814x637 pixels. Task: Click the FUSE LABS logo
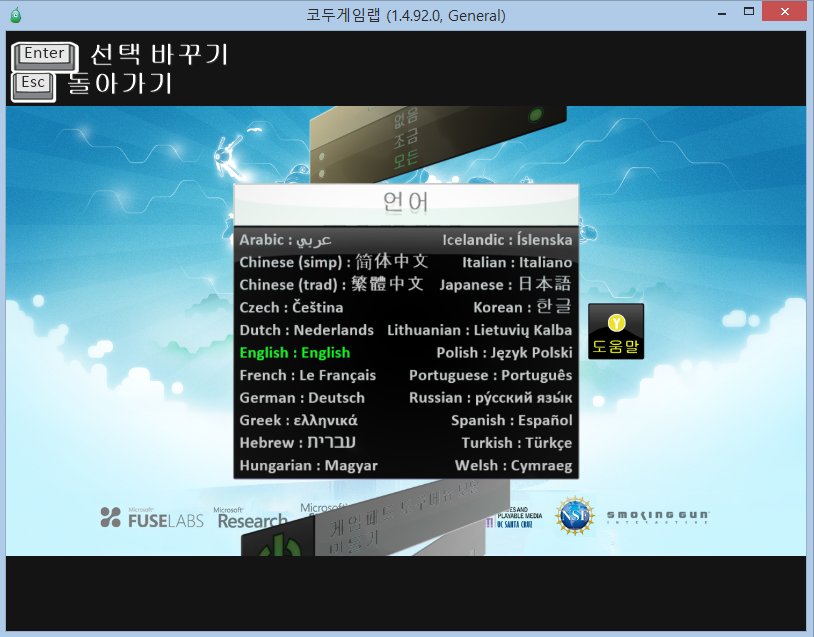(x=152, y=518)
